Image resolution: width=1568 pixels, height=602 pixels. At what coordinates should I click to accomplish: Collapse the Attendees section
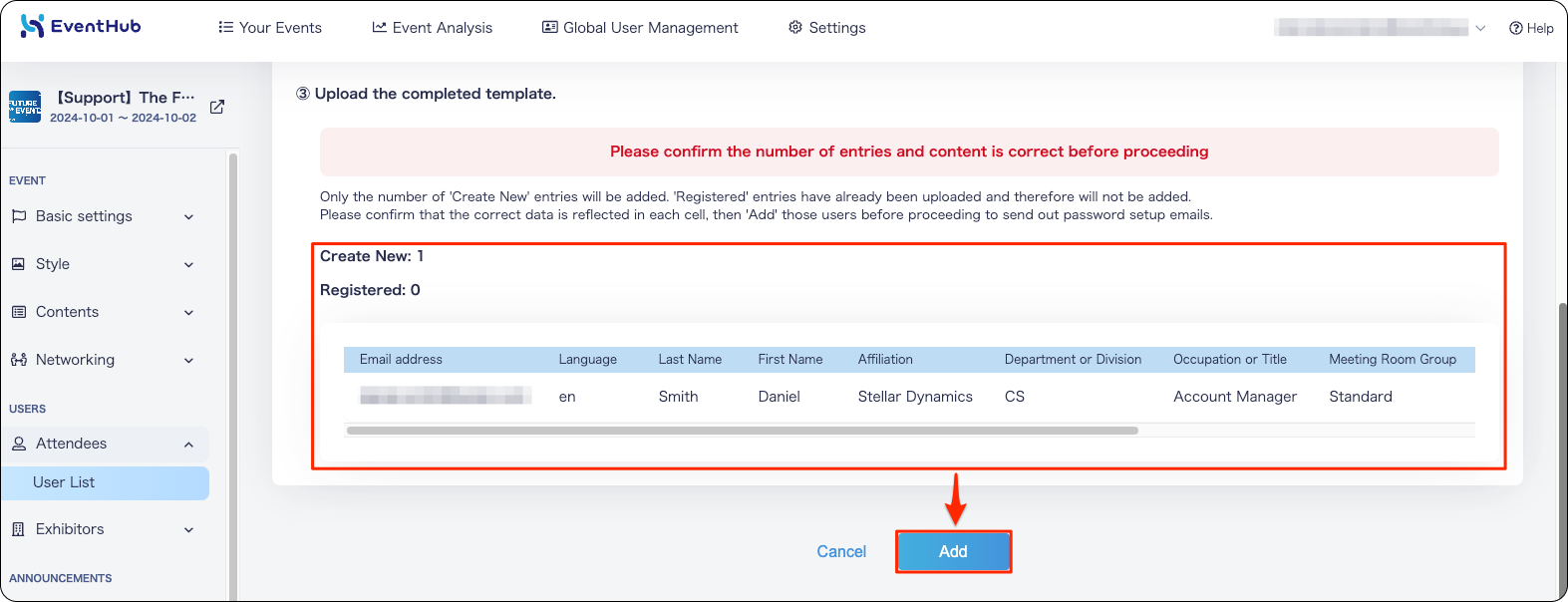pos(189,444)
